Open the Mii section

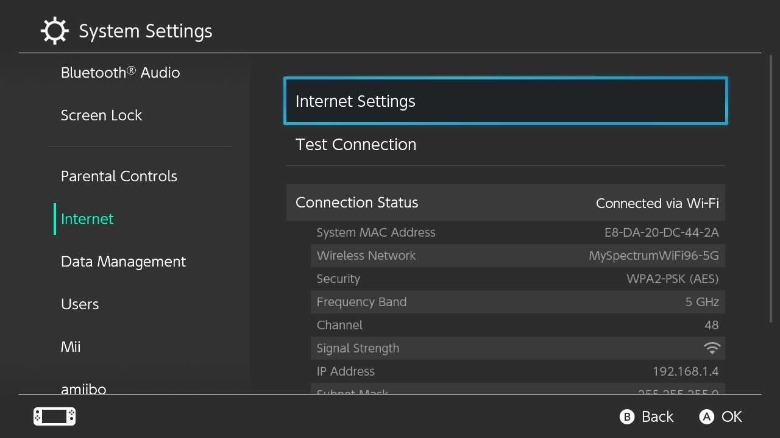[71, 347]
